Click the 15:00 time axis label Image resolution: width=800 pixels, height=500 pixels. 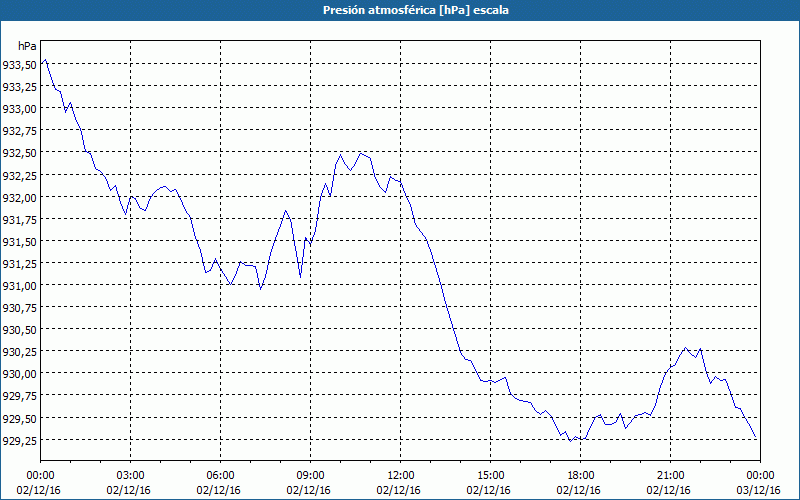[490, 476]
